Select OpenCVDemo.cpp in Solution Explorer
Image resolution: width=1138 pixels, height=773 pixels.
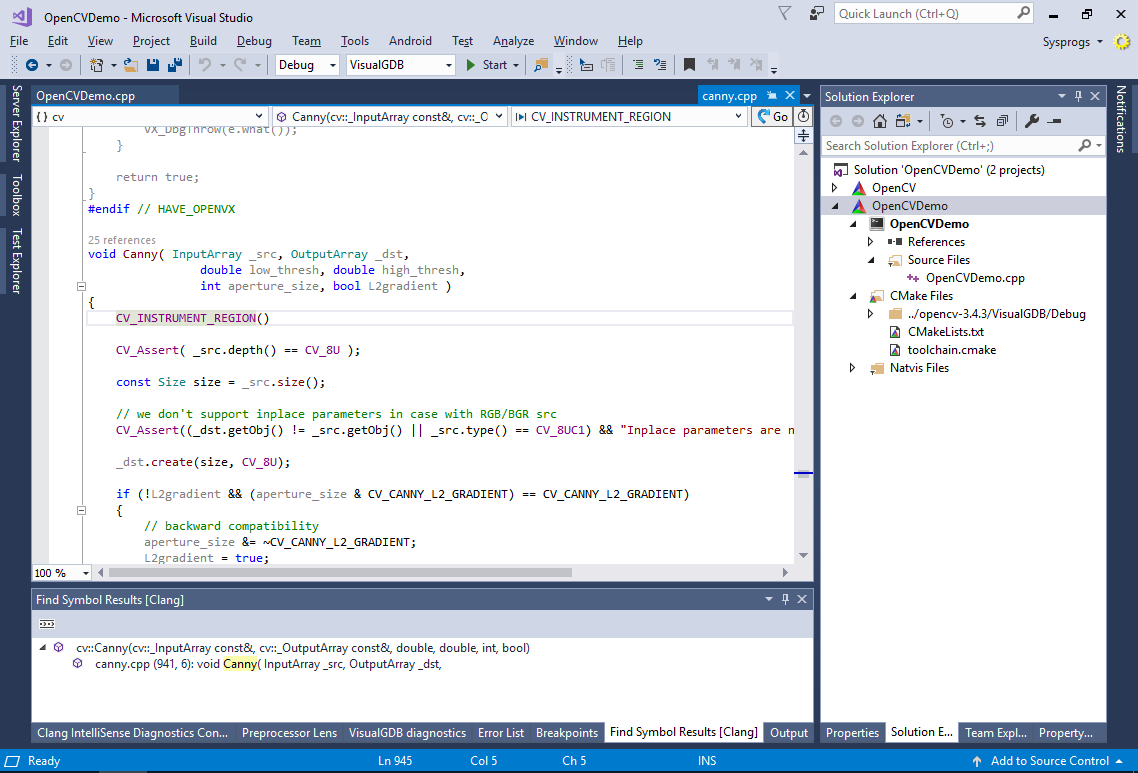(x=975, y=278)
